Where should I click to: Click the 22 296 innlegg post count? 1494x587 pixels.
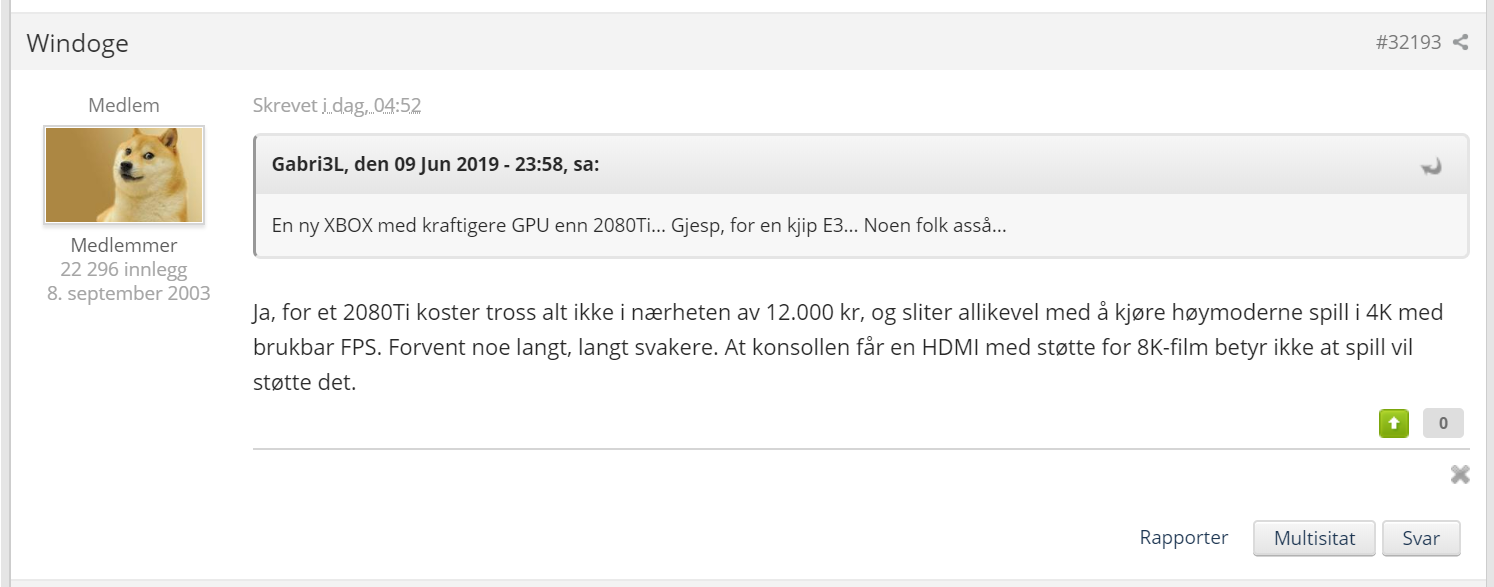click(124, 269)
